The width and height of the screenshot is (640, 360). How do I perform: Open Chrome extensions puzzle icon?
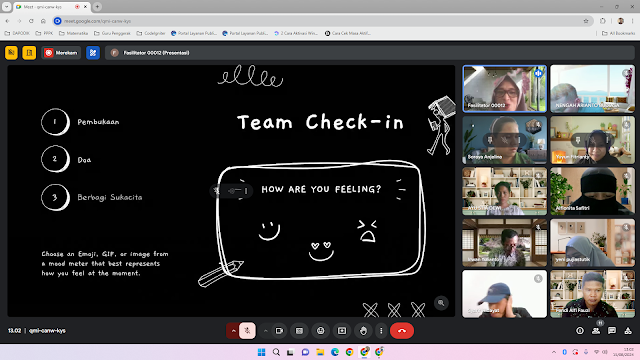(603, 21)
